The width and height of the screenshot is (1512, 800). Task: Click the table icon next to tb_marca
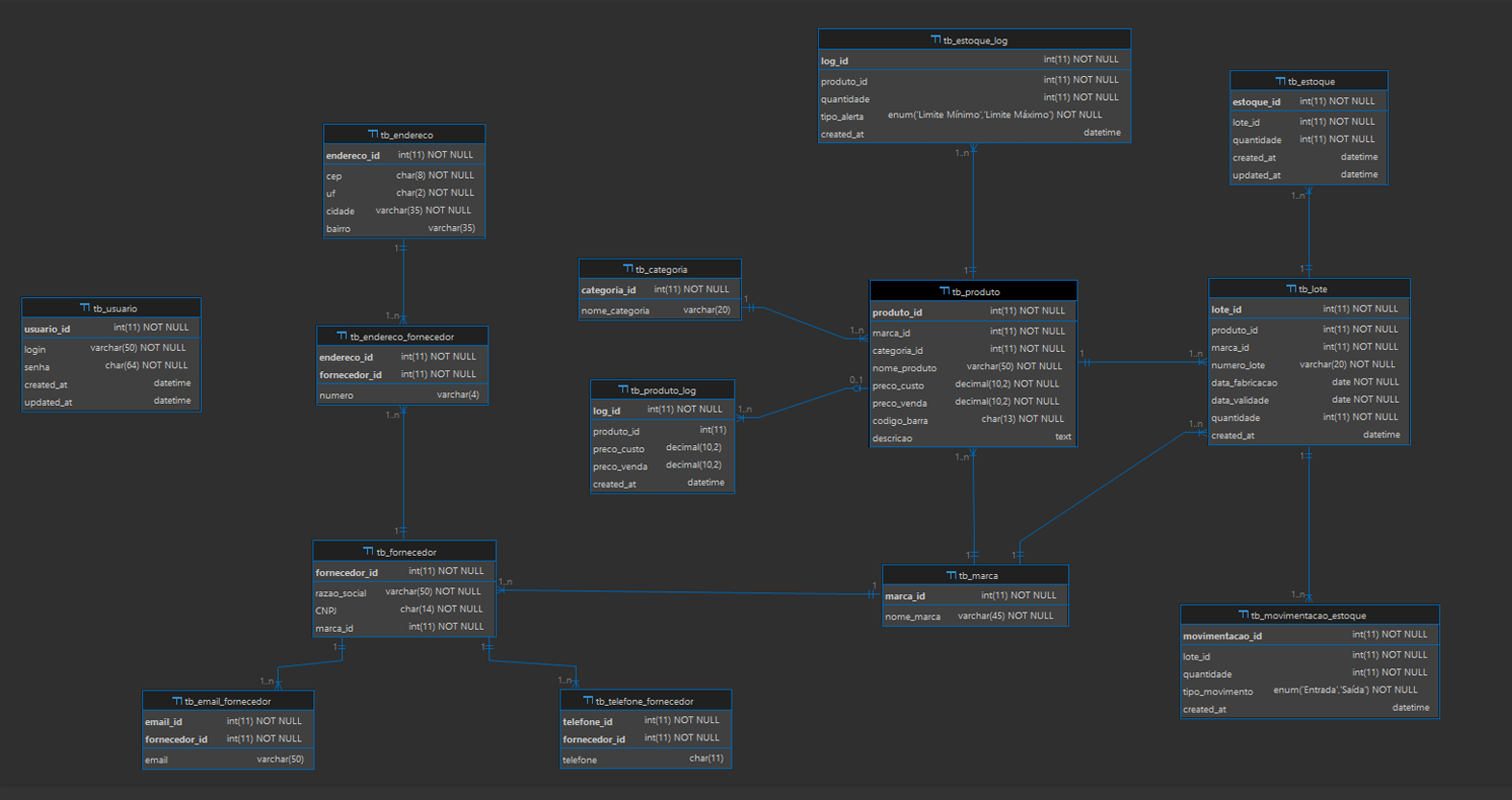tap(951, 575)
